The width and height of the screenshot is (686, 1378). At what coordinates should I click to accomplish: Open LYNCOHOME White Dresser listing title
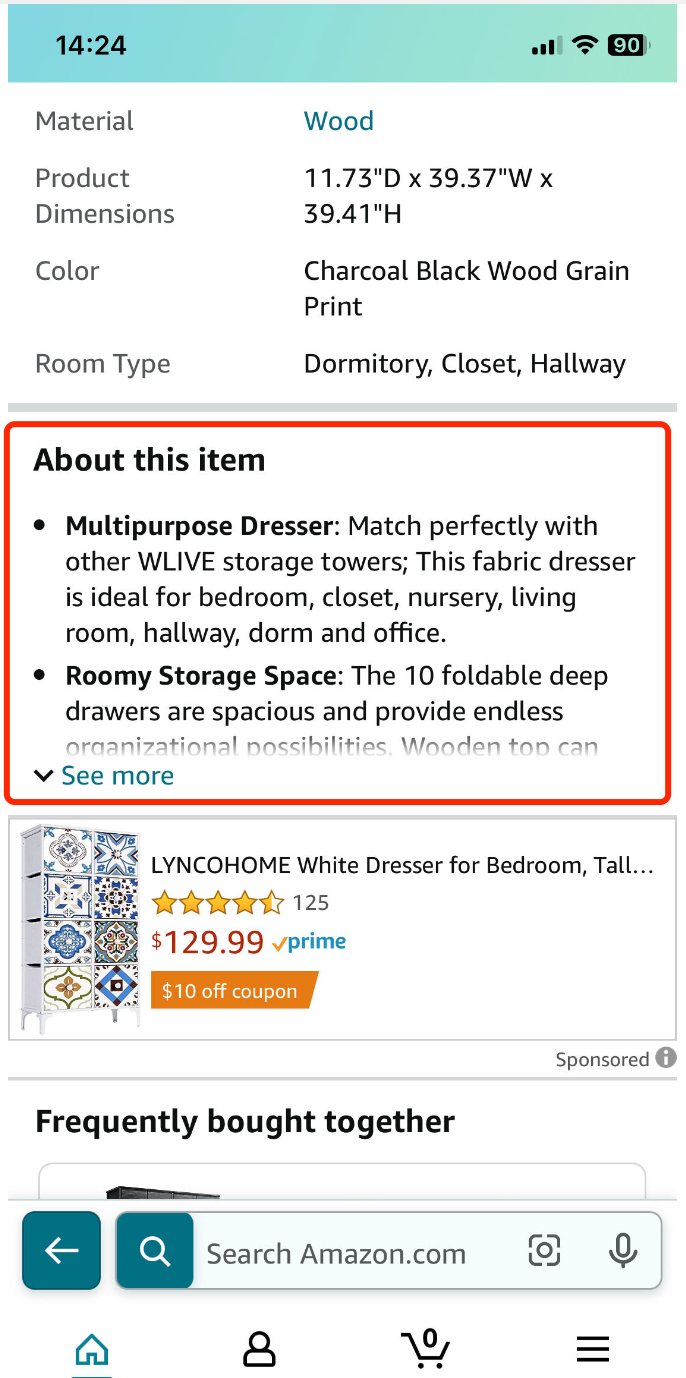click(x=402, y=865)
